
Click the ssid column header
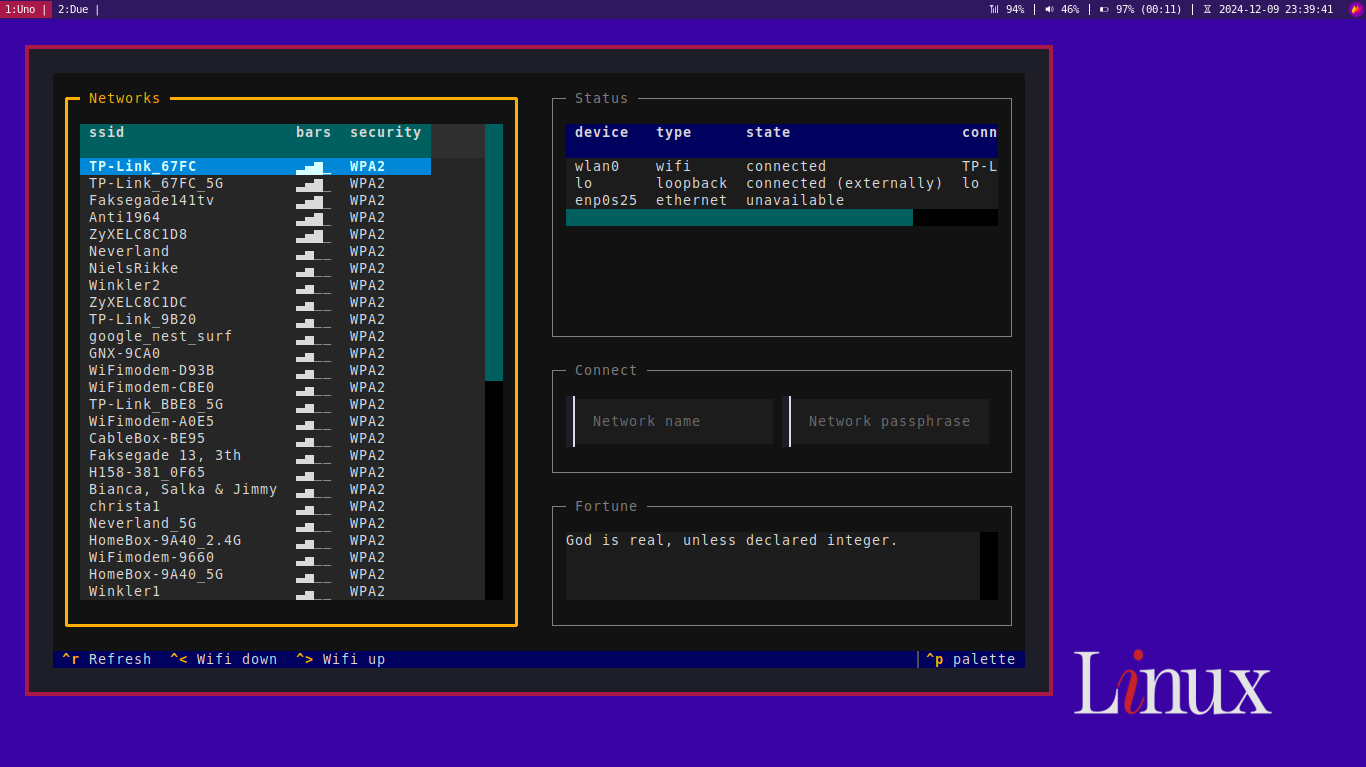pos(107,132)
